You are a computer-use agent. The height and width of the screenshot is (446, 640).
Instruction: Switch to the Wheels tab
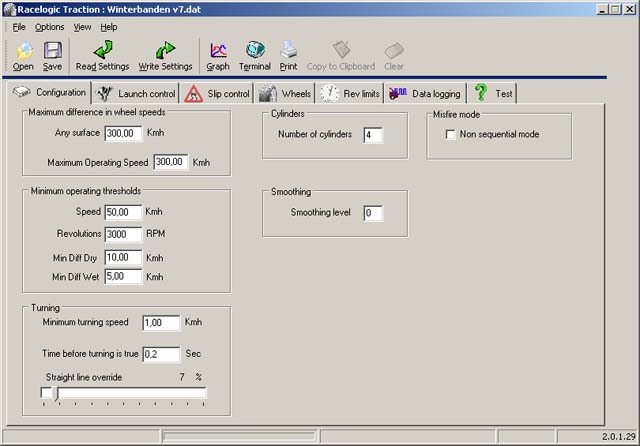pyautogui.click(x=285, y=93)
